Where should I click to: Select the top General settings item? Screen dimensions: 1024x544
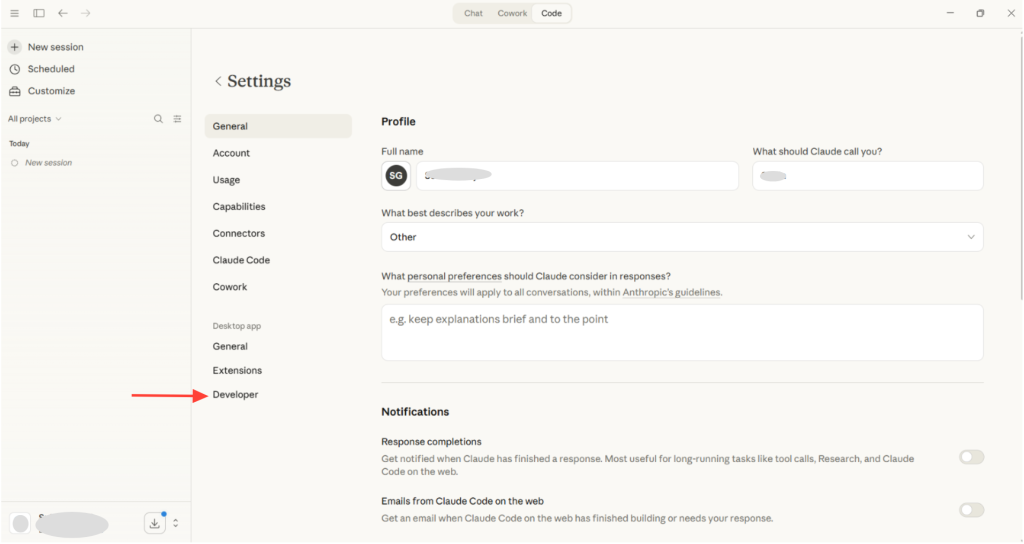pos(278,126)
